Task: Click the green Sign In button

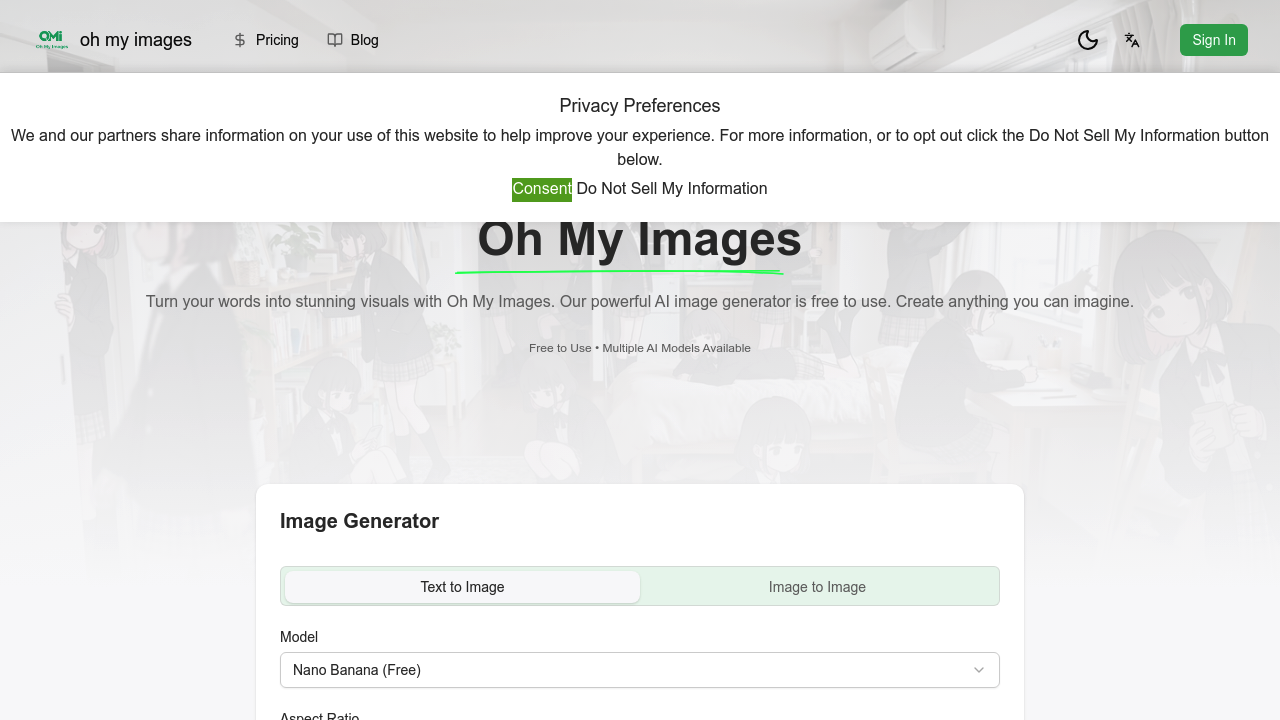Action: [x=1213, y=40]
